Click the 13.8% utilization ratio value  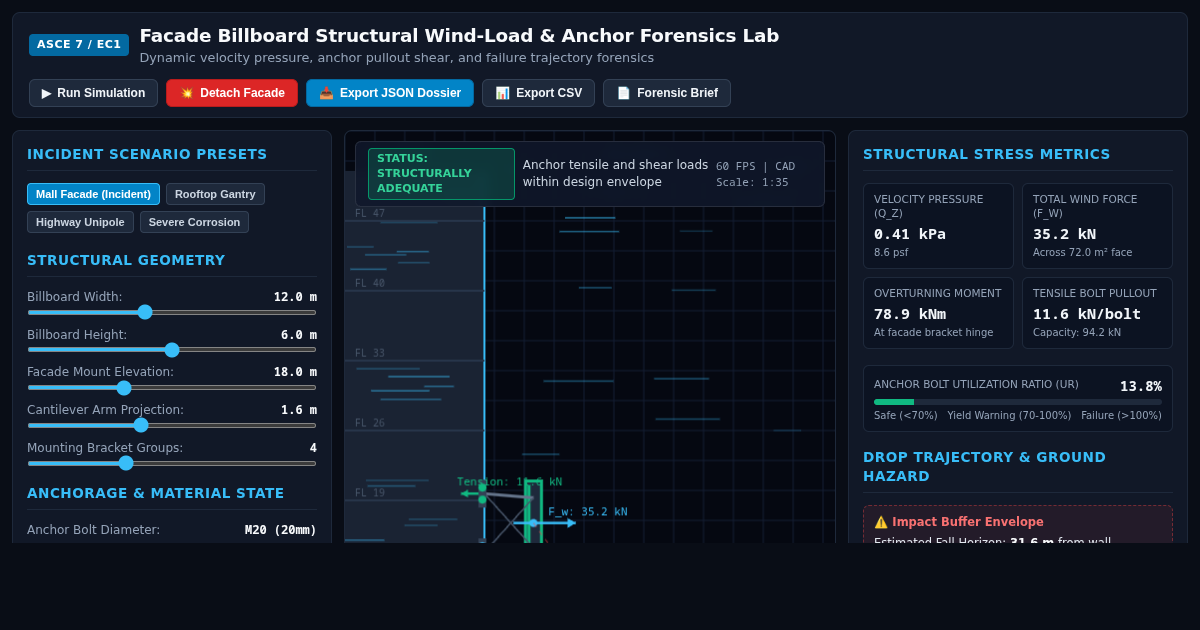coord(1141,386)
